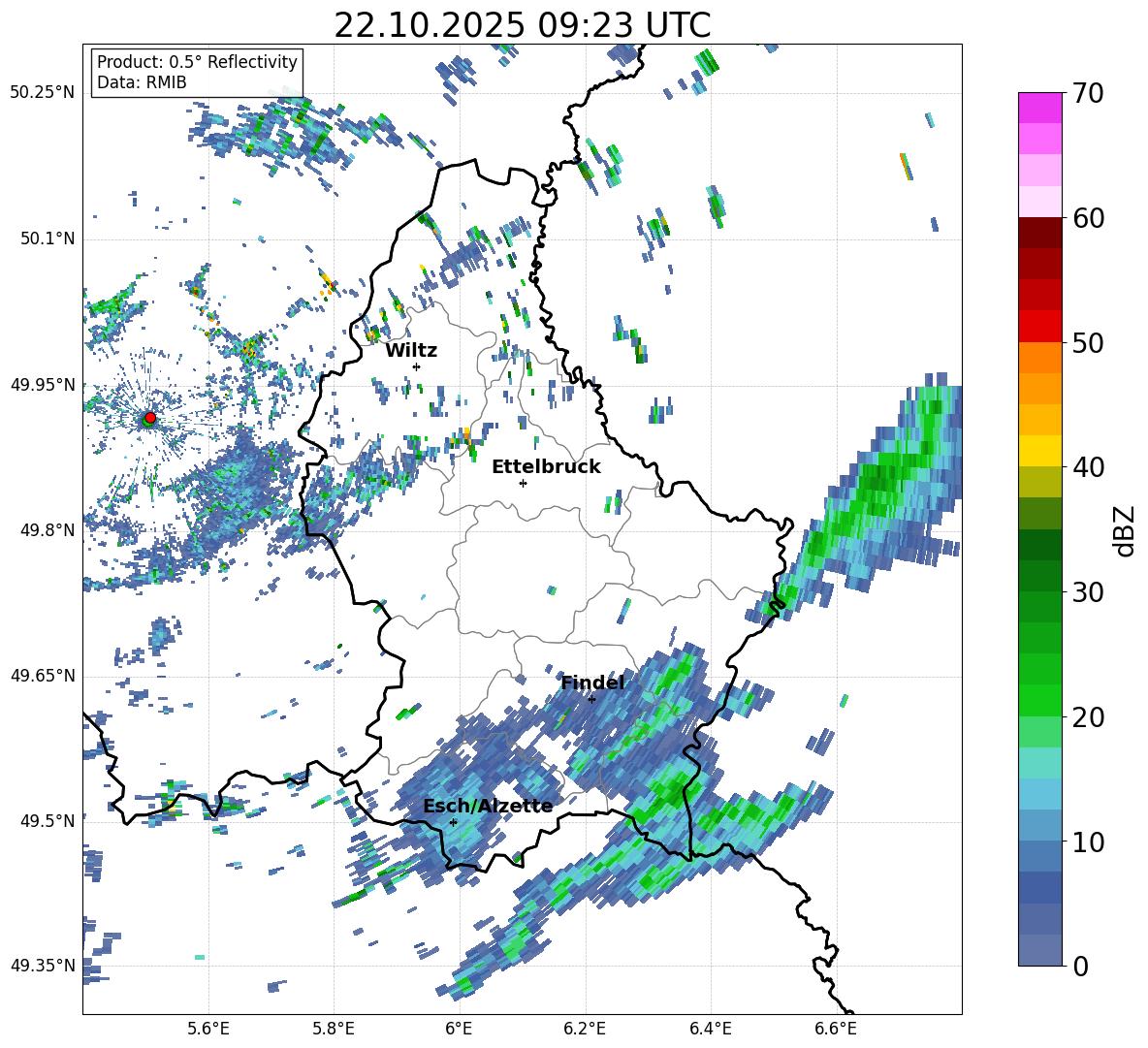
Task: Click the 49.5°N latitude label
Action: pyautogui.click(x=47, y=820)
